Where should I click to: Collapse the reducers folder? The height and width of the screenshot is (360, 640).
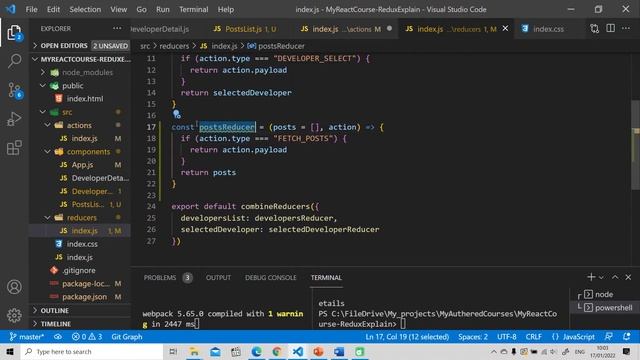(80, 218)
